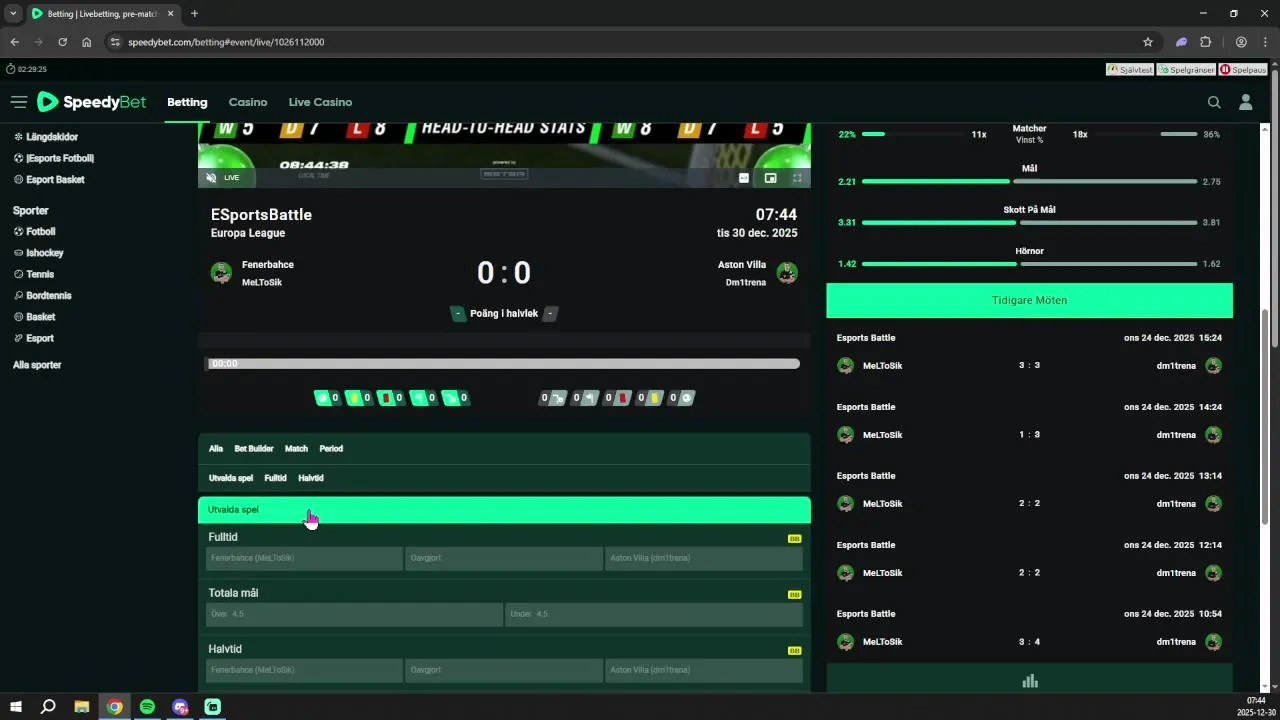The width and height of the screenshot is (1280, 720).
Task: Click the Discord icon in taskbar
Action: click(x=180, y=707)
